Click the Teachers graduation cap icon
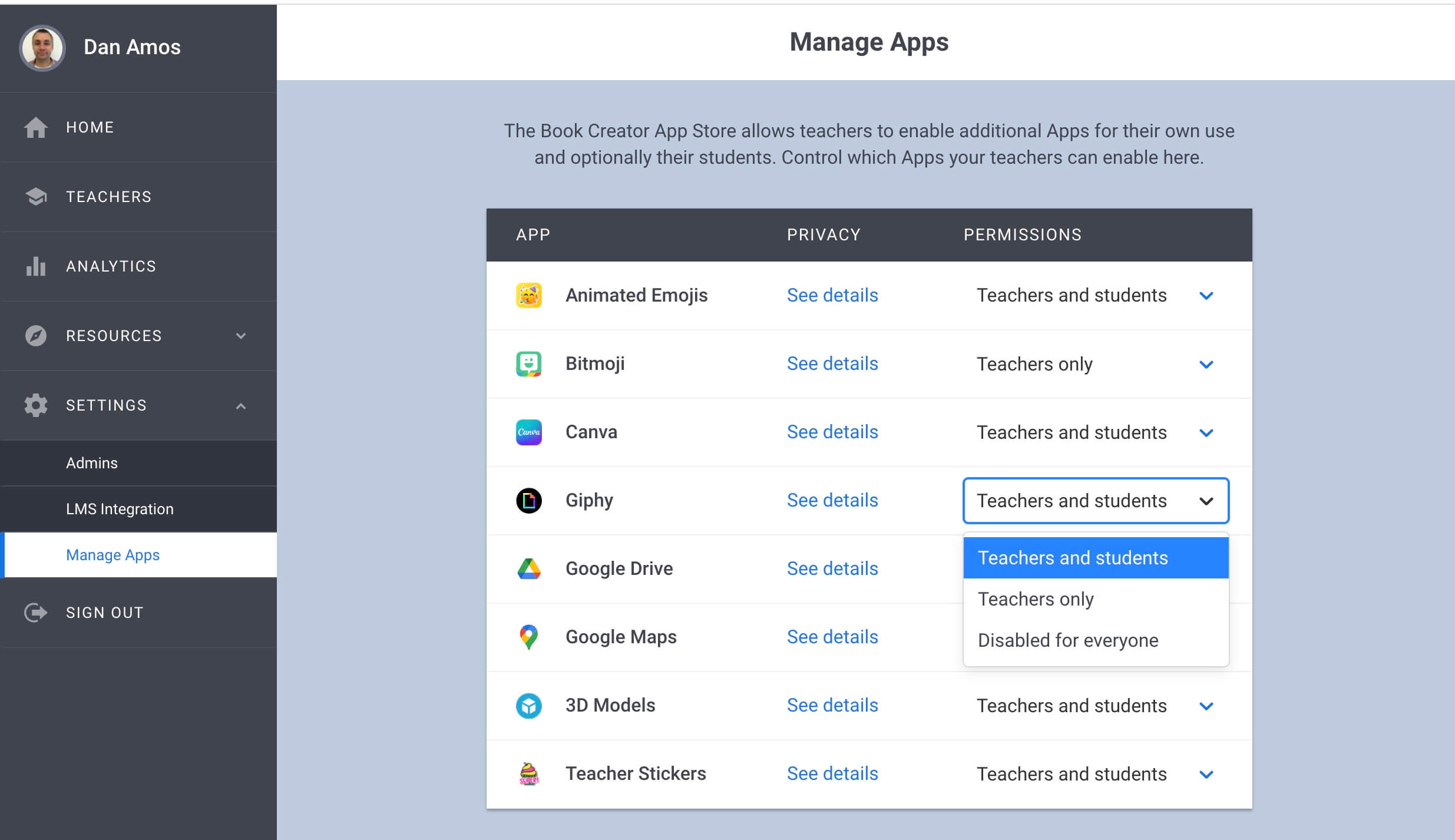The image size is (1455, 840). 35,197
